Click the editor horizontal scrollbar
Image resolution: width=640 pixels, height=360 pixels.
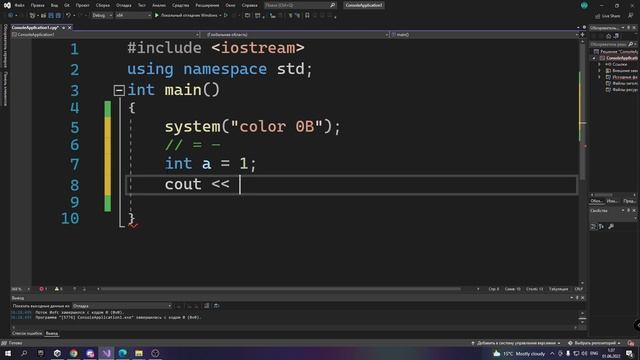pos(281,289)
